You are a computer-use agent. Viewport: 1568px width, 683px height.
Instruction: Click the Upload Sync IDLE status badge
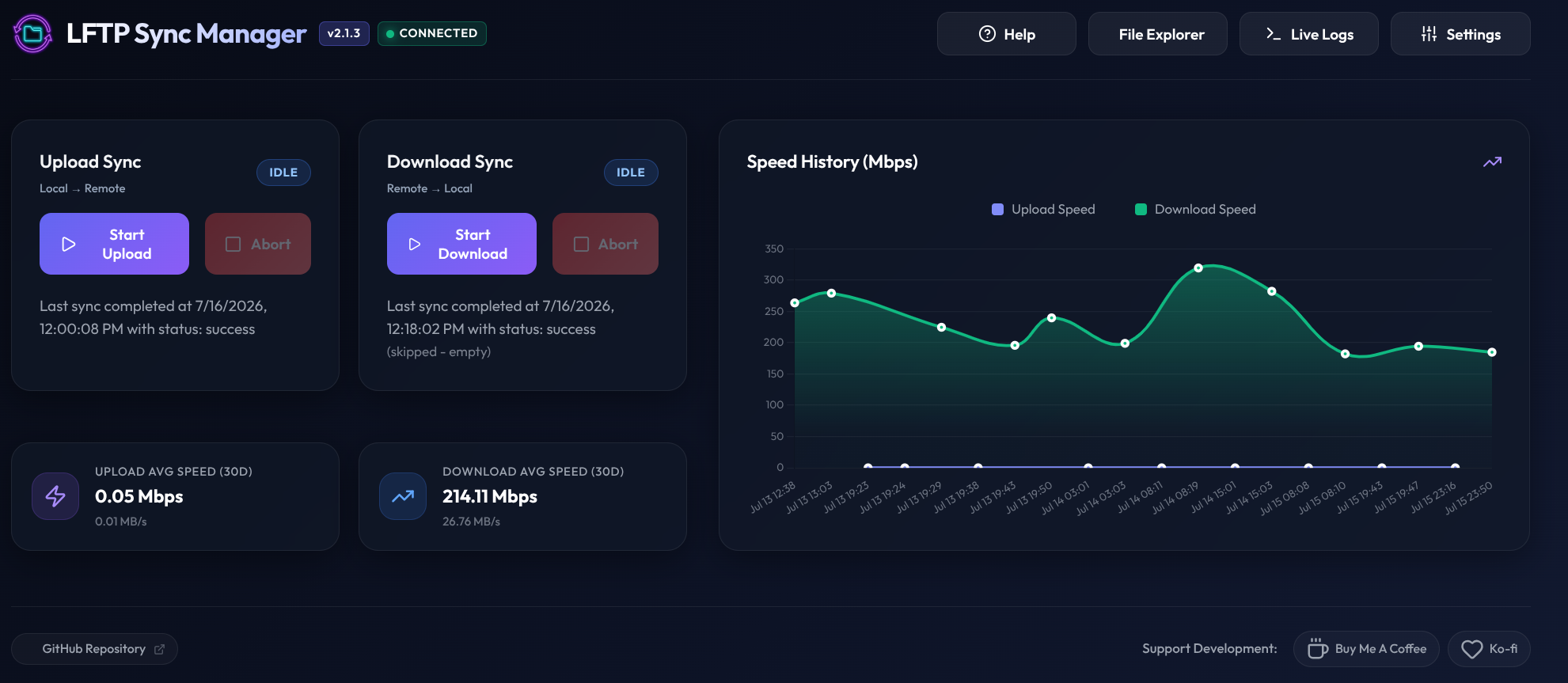point(283,173)
